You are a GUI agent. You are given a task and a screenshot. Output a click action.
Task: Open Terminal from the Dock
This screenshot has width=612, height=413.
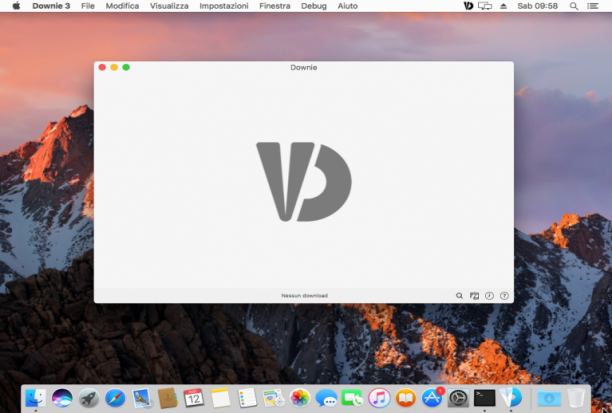[x=485, y=398]
